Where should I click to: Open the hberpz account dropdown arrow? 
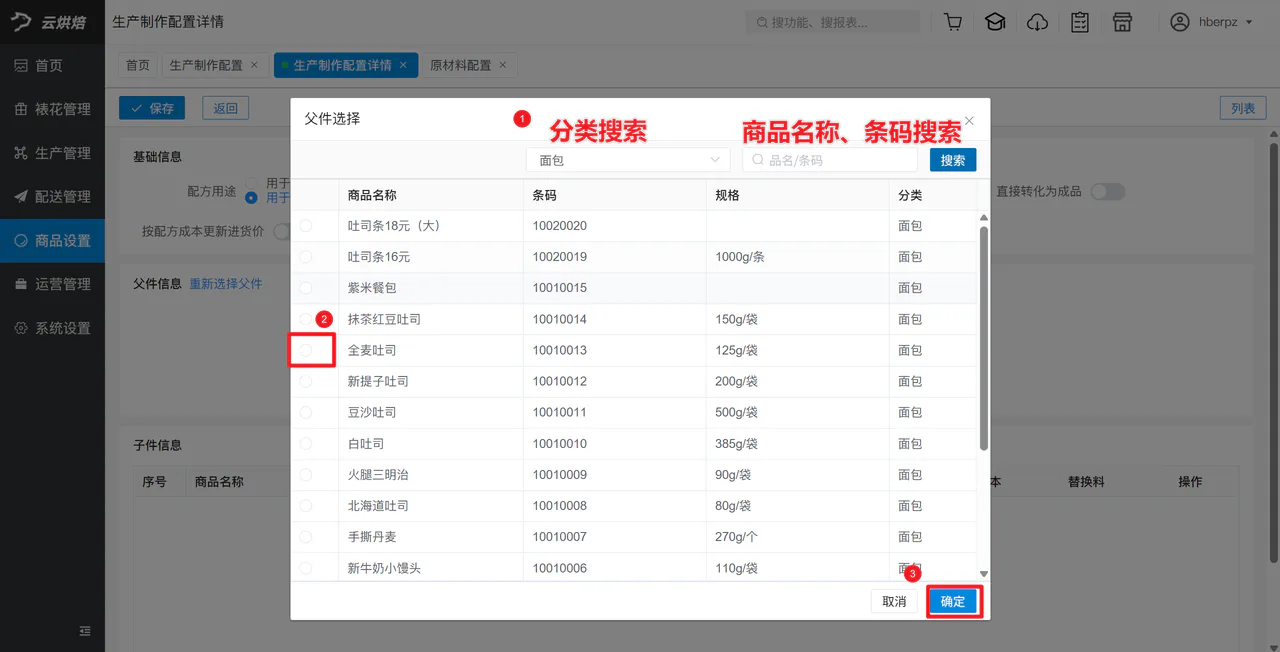click(1249, 23)
